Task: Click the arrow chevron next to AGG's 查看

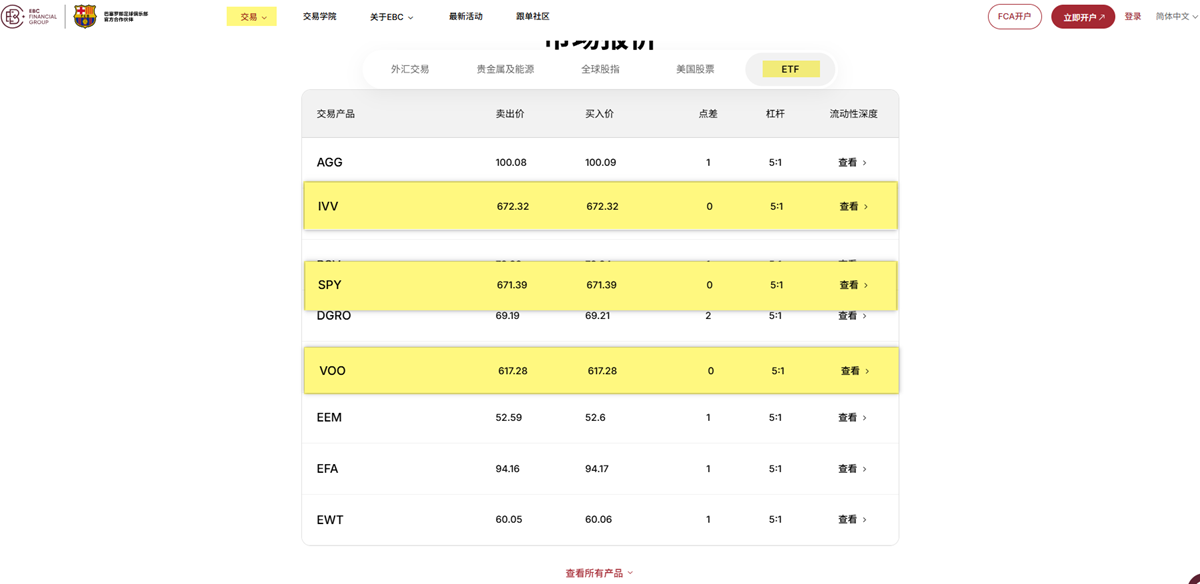Action: pyautogui.click(x=866, y=162)
